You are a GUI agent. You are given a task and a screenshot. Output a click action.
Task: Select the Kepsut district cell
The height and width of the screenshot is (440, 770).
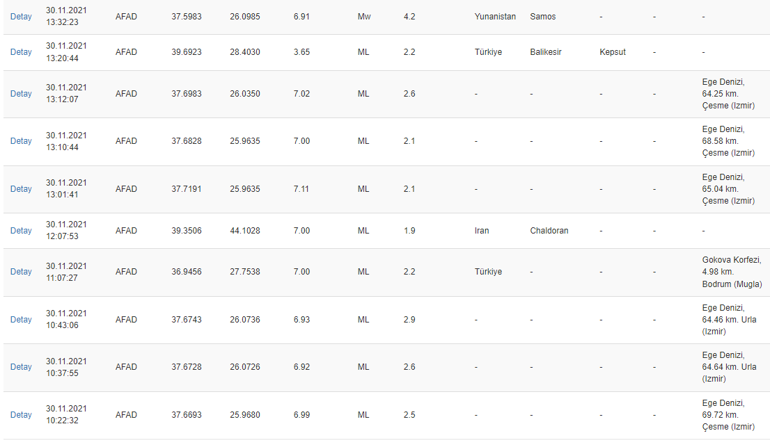(x=612, y=52)
